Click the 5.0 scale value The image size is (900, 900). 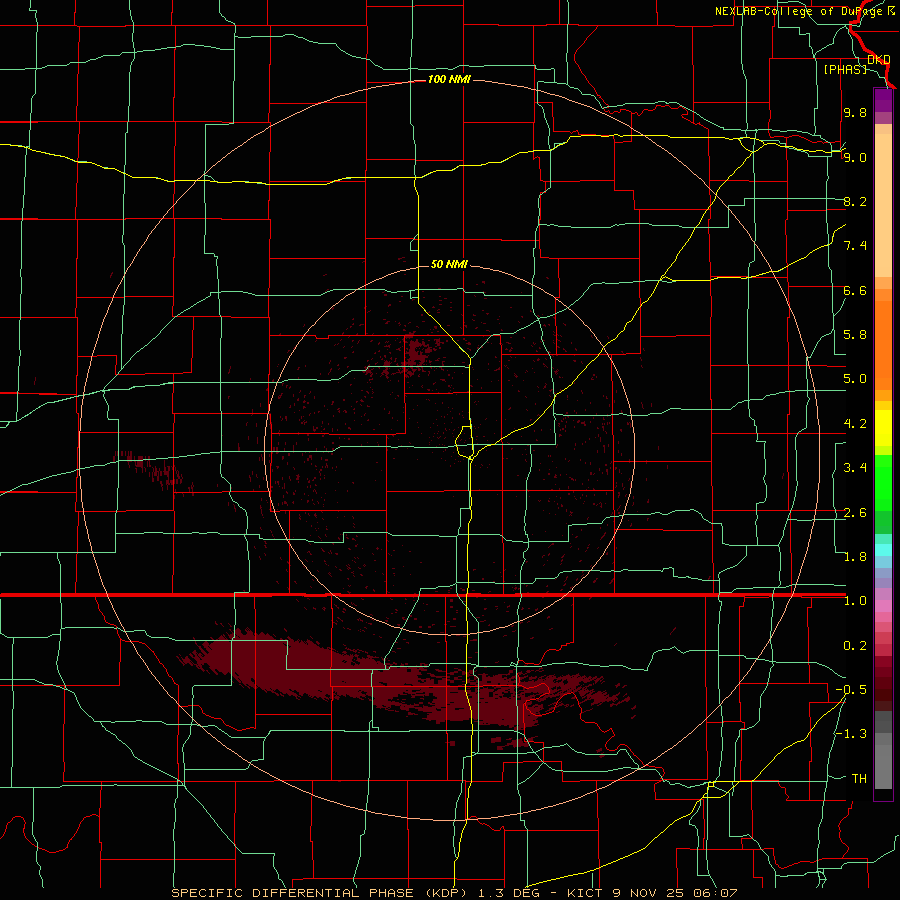855,379
